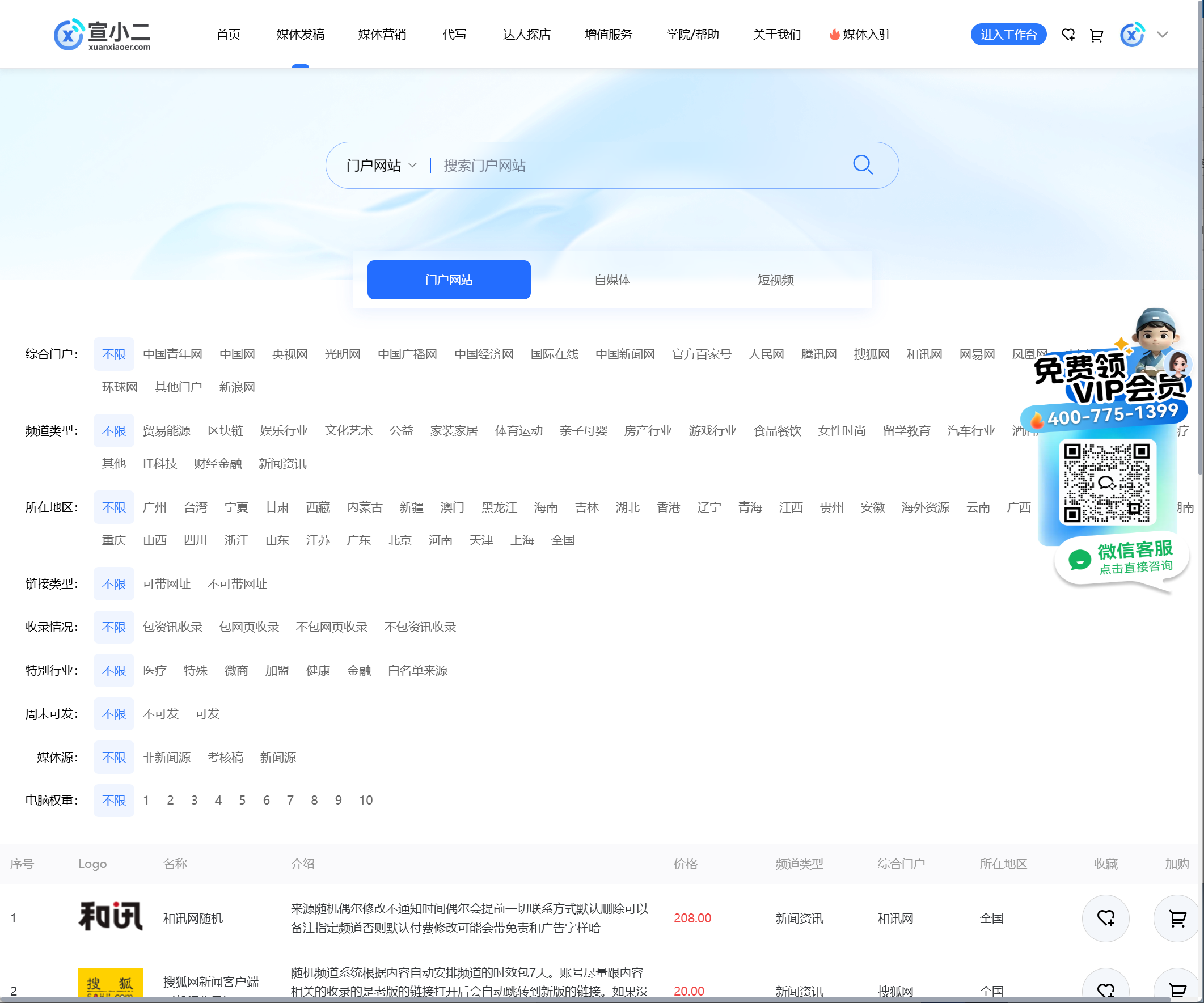Open the 代写 menu item
1204x1003 pixels.
click(x=454, y=35)
